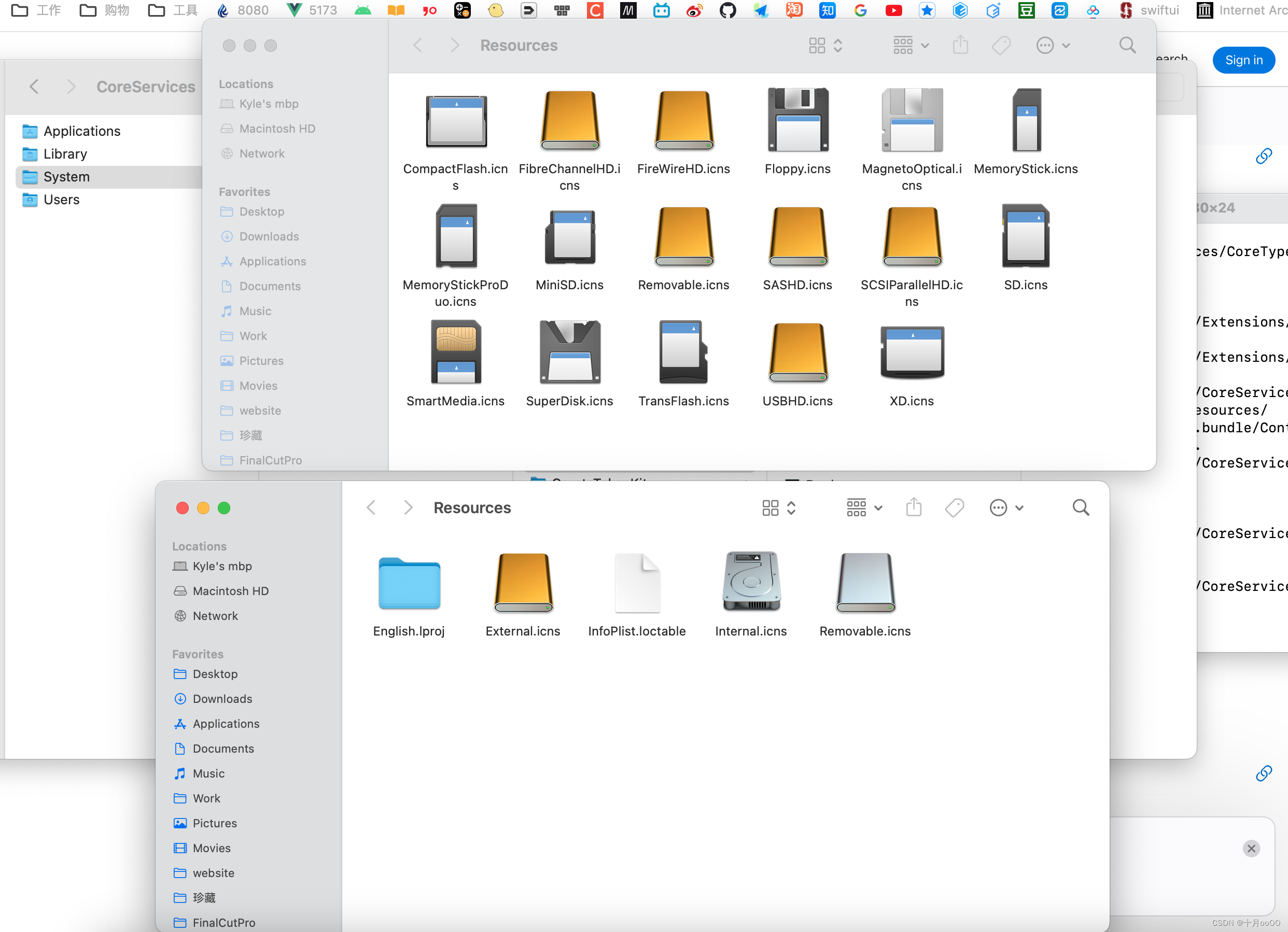Image resolution: width=1288 pixels, height=932 pixels.
Task: Select the SmartMedia.icns file icon
Action: 455,352
